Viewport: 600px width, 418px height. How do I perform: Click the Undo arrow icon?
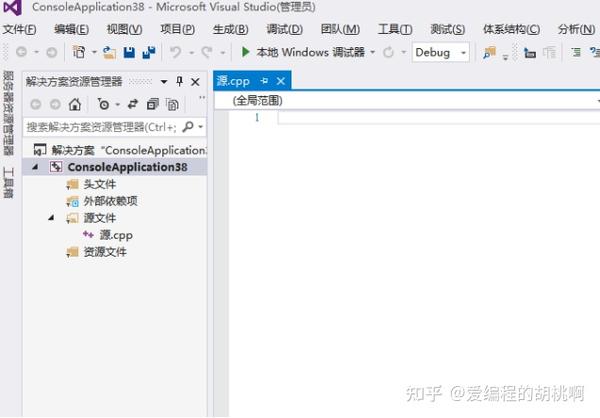point(176,52)
